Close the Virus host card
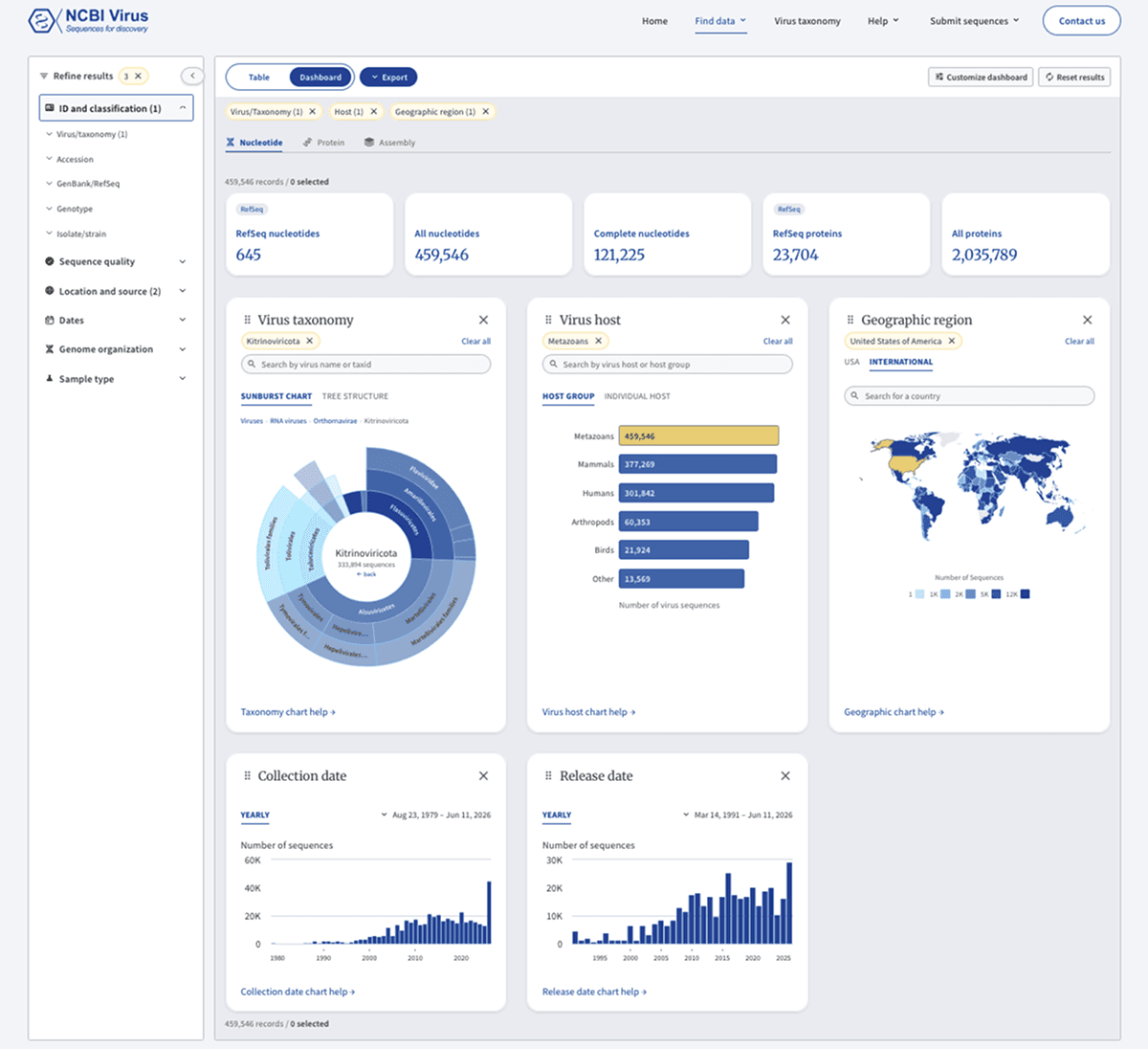1148x1049 pixels. [785, 320]
